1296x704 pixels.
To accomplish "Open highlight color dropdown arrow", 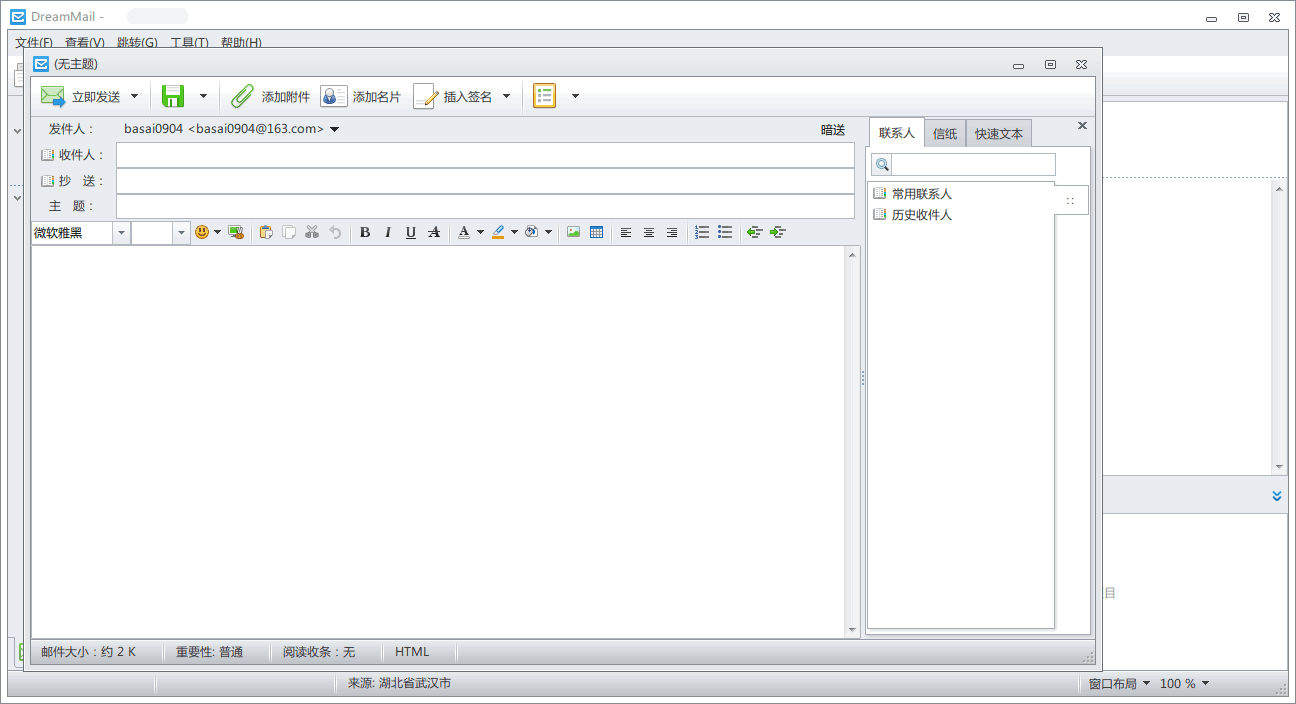I will coord(514,232).
